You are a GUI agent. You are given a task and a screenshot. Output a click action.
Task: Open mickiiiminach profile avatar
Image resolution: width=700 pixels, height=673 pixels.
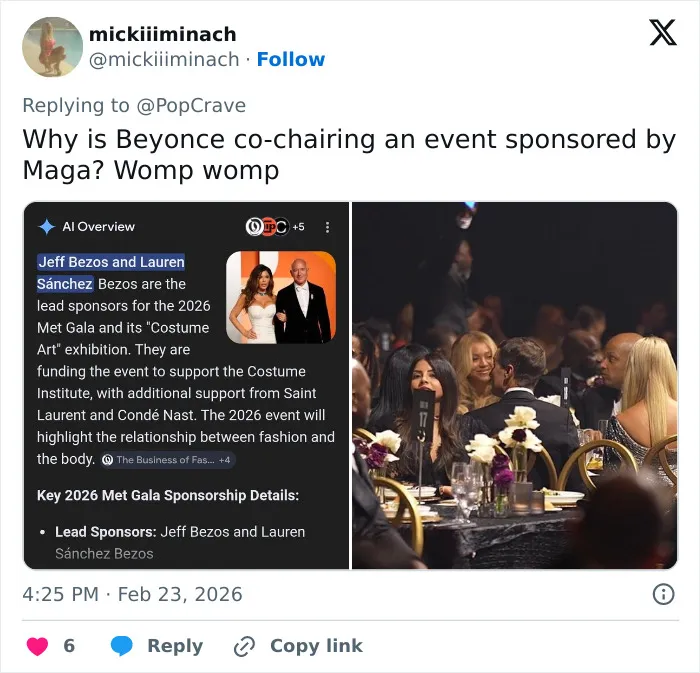tap(53, 47)
